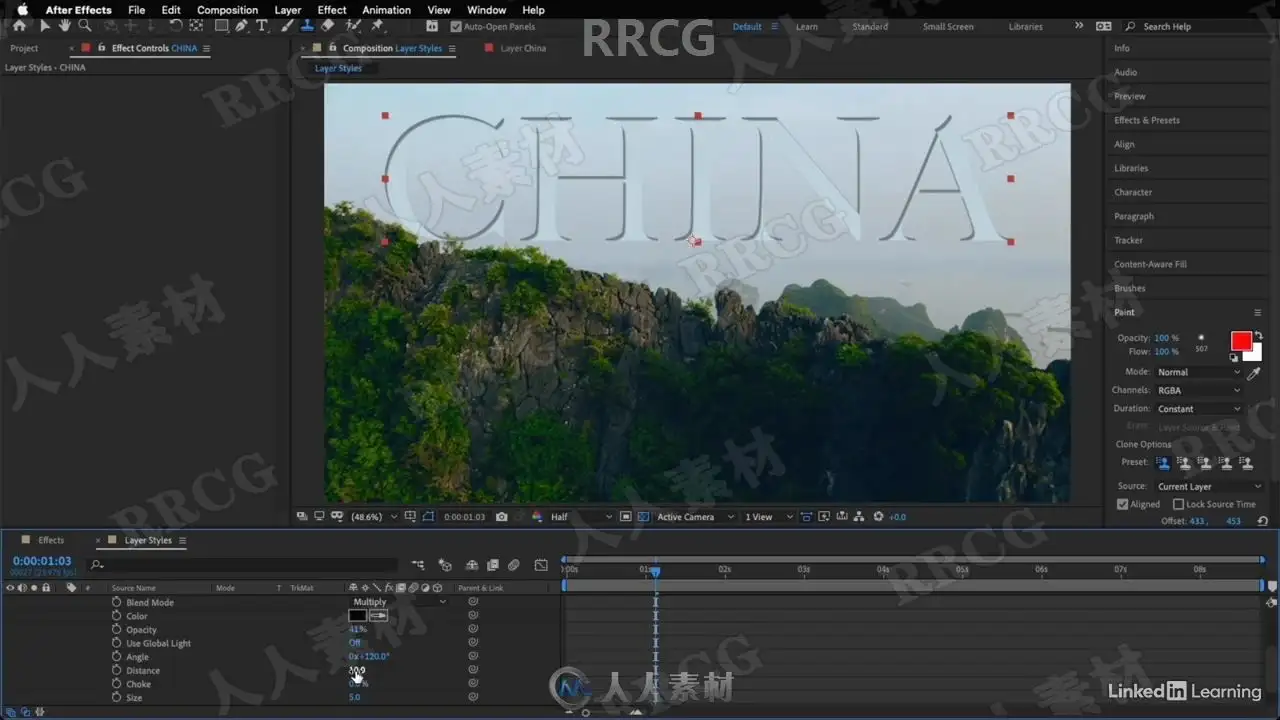This screenshot has height=720, width=1280.
Task: Open the Graph Editor icon
Action: [541, 565]
